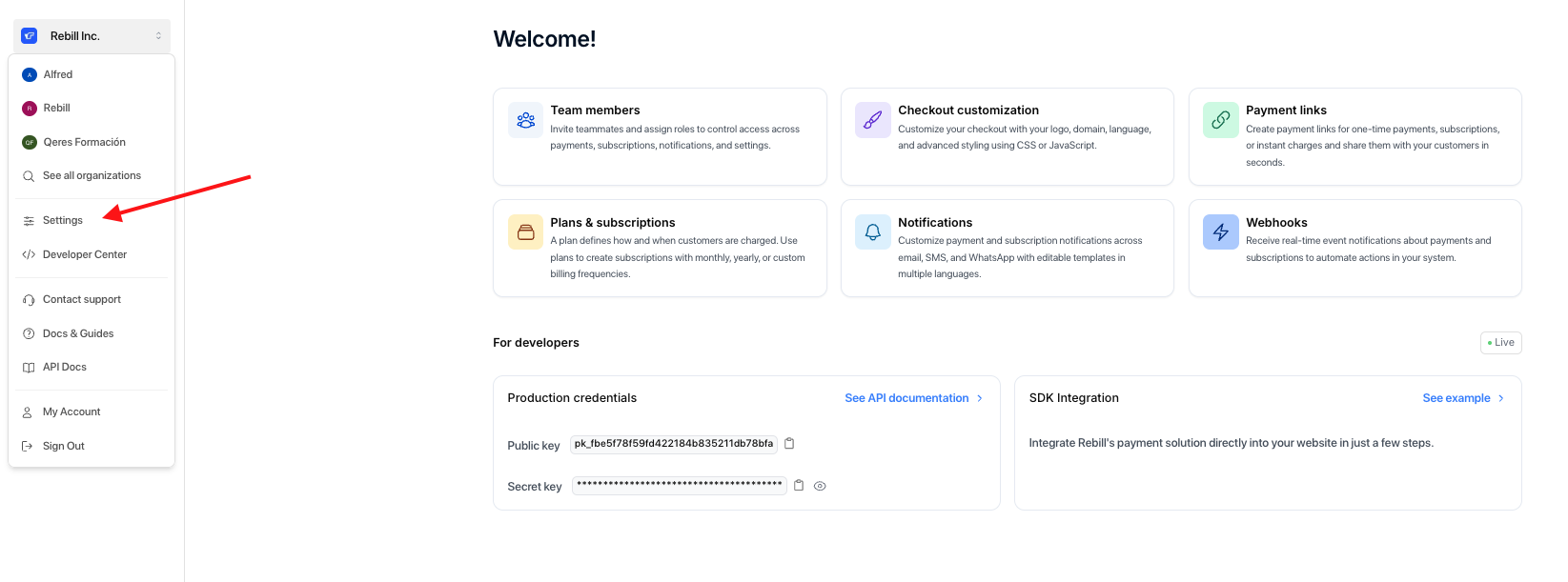Open the Notifications card
This screenshot has width=1568, height=582.
[1008, 248]
